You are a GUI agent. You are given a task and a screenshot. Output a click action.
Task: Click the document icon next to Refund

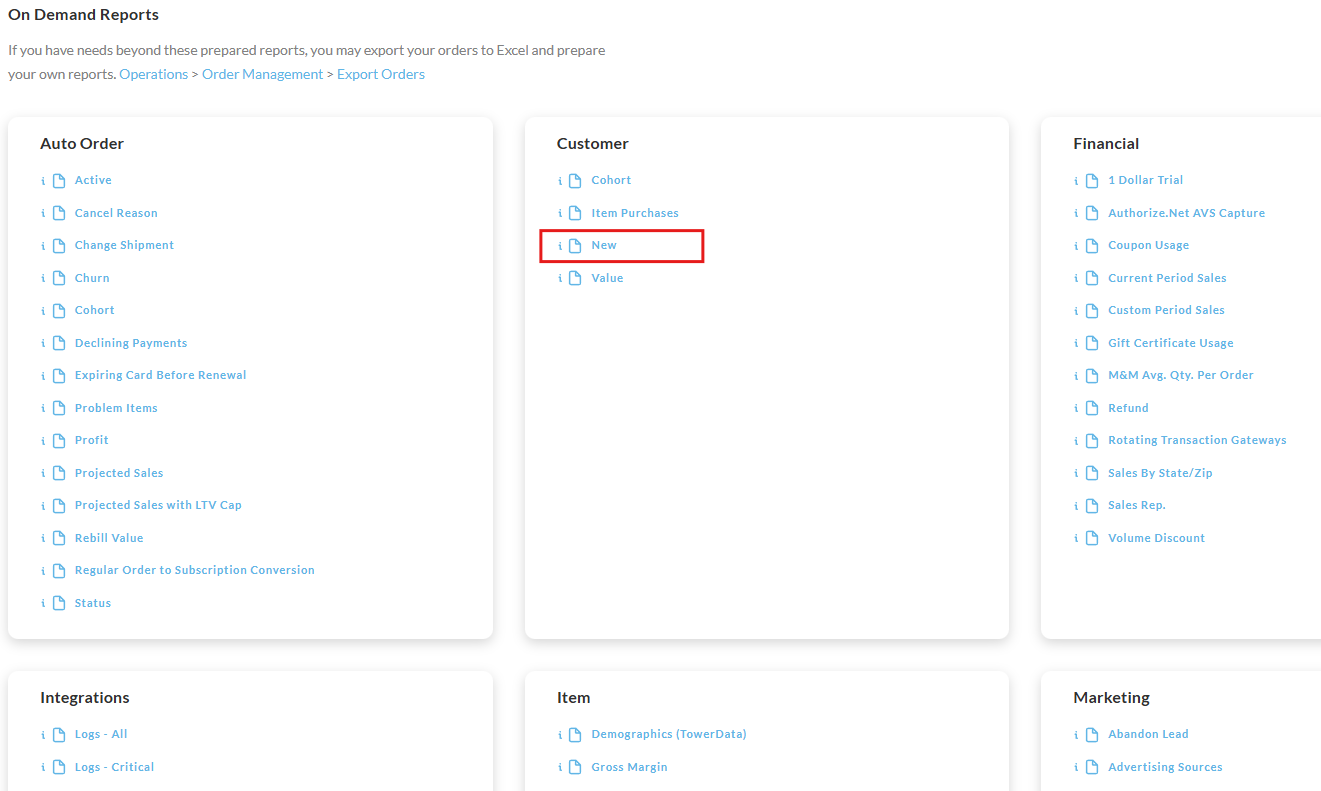click(x=1092, y=408)
